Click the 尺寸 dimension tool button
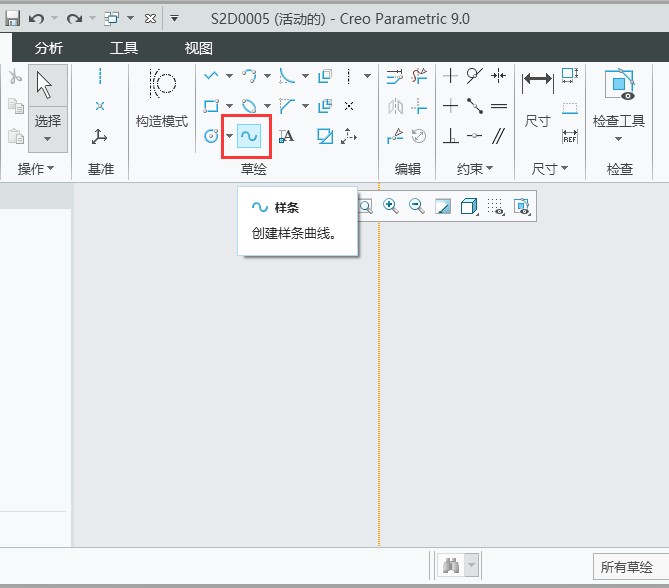Viewport: 669px width, 588px height. (x=538, y=98)
